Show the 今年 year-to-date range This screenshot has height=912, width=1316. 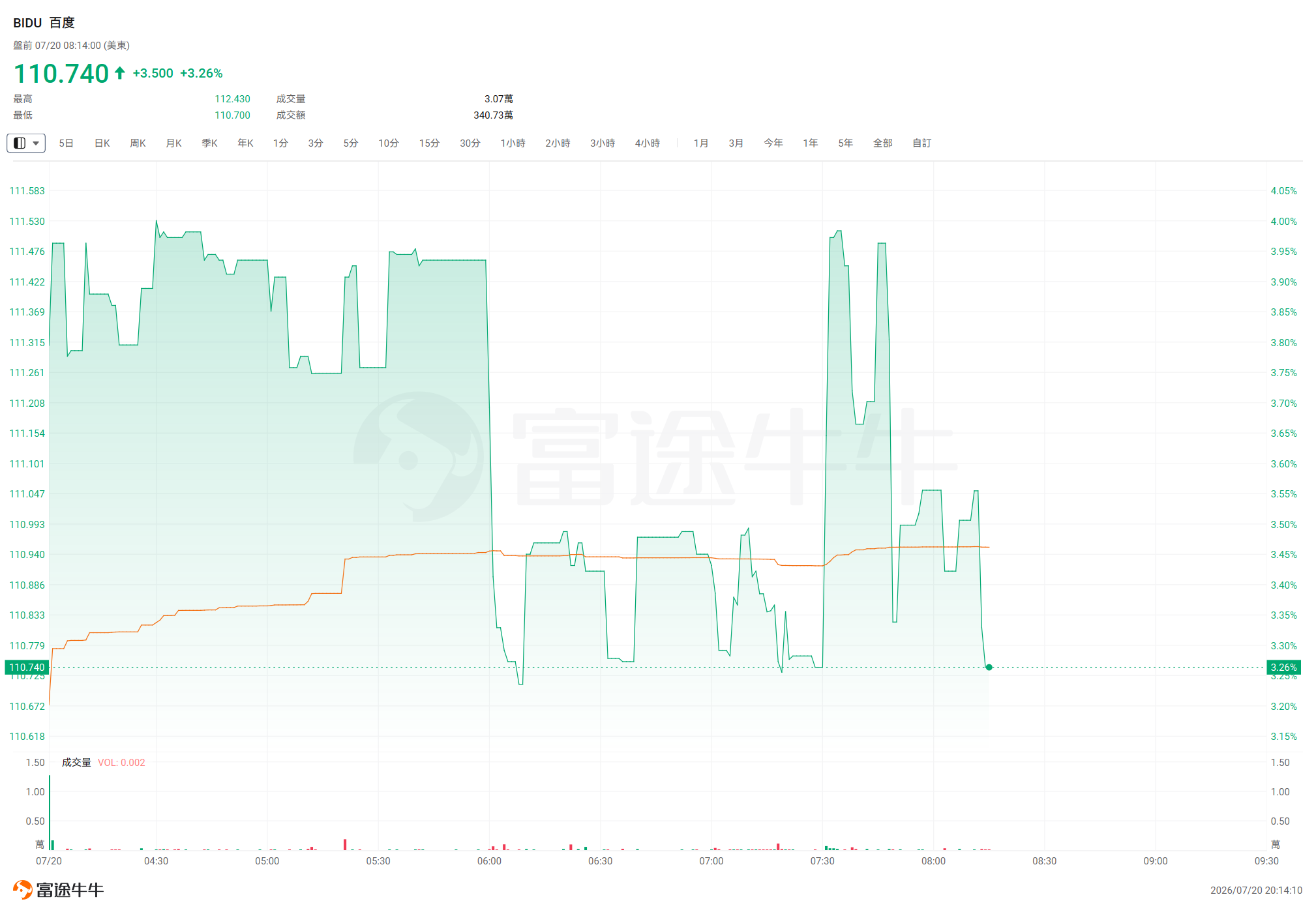(773, 143)
